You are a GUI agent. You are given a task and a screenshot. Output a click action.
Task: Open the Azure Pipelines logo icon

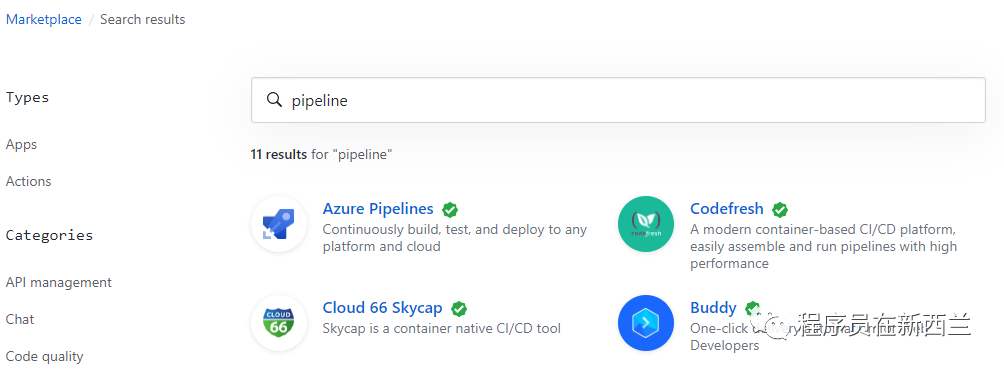pos(279,224)
